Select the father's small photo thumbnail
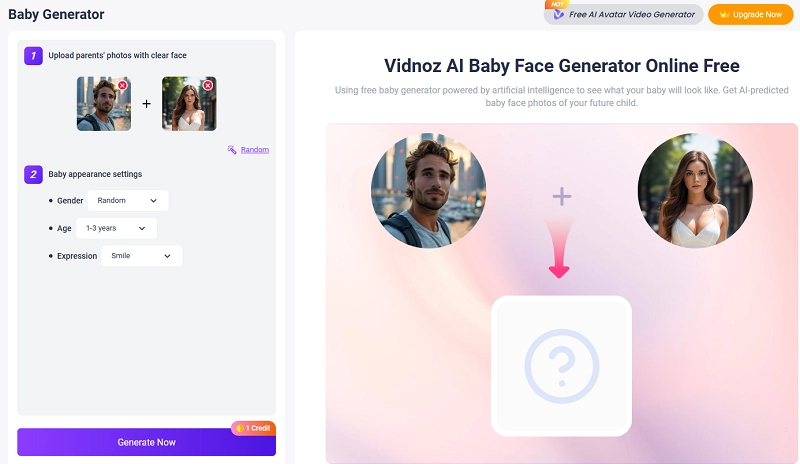This screenshot has width=800, height=464. point(102,106)
